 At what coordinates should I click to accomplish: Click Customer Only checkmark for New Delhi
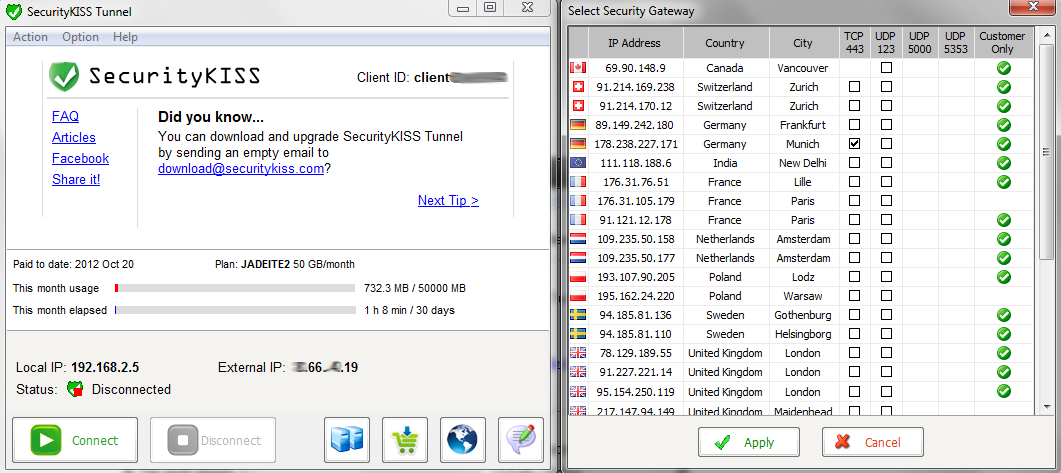point(1003,163)
